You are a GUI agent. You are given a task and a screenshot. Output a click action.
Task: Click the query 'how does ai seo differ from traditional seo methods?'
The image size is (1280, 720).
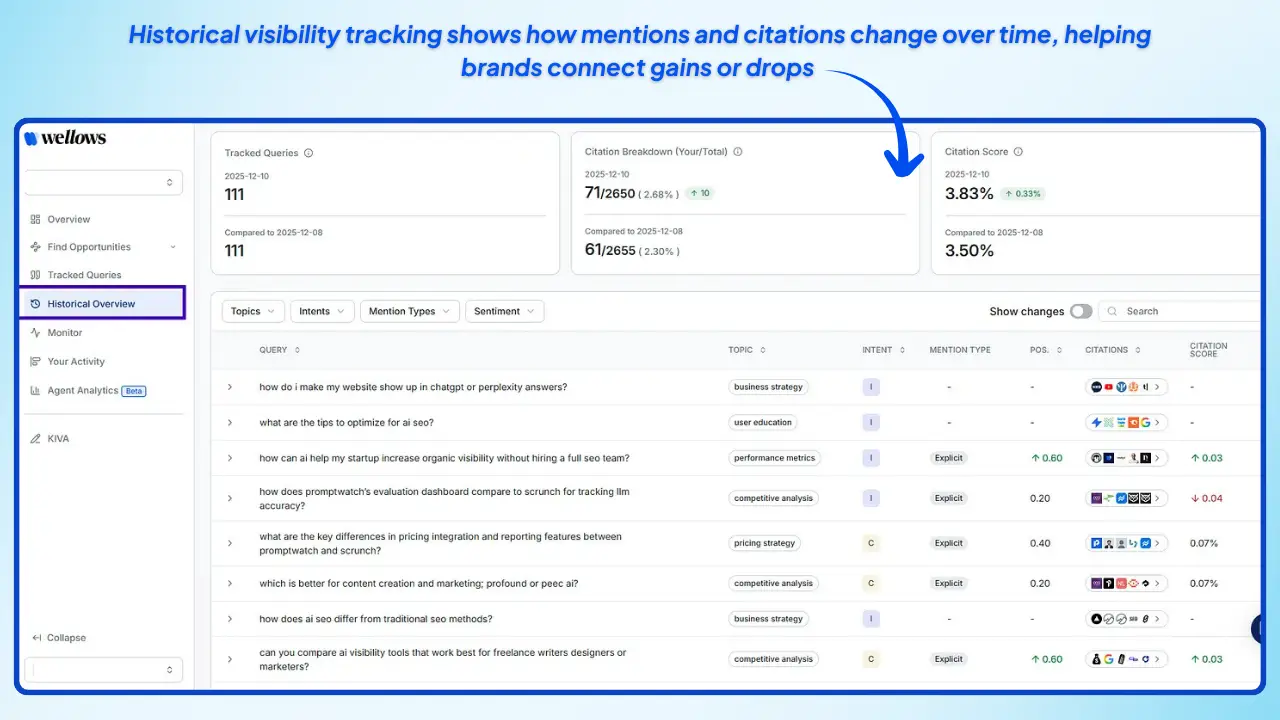click(x=376, y=619)
